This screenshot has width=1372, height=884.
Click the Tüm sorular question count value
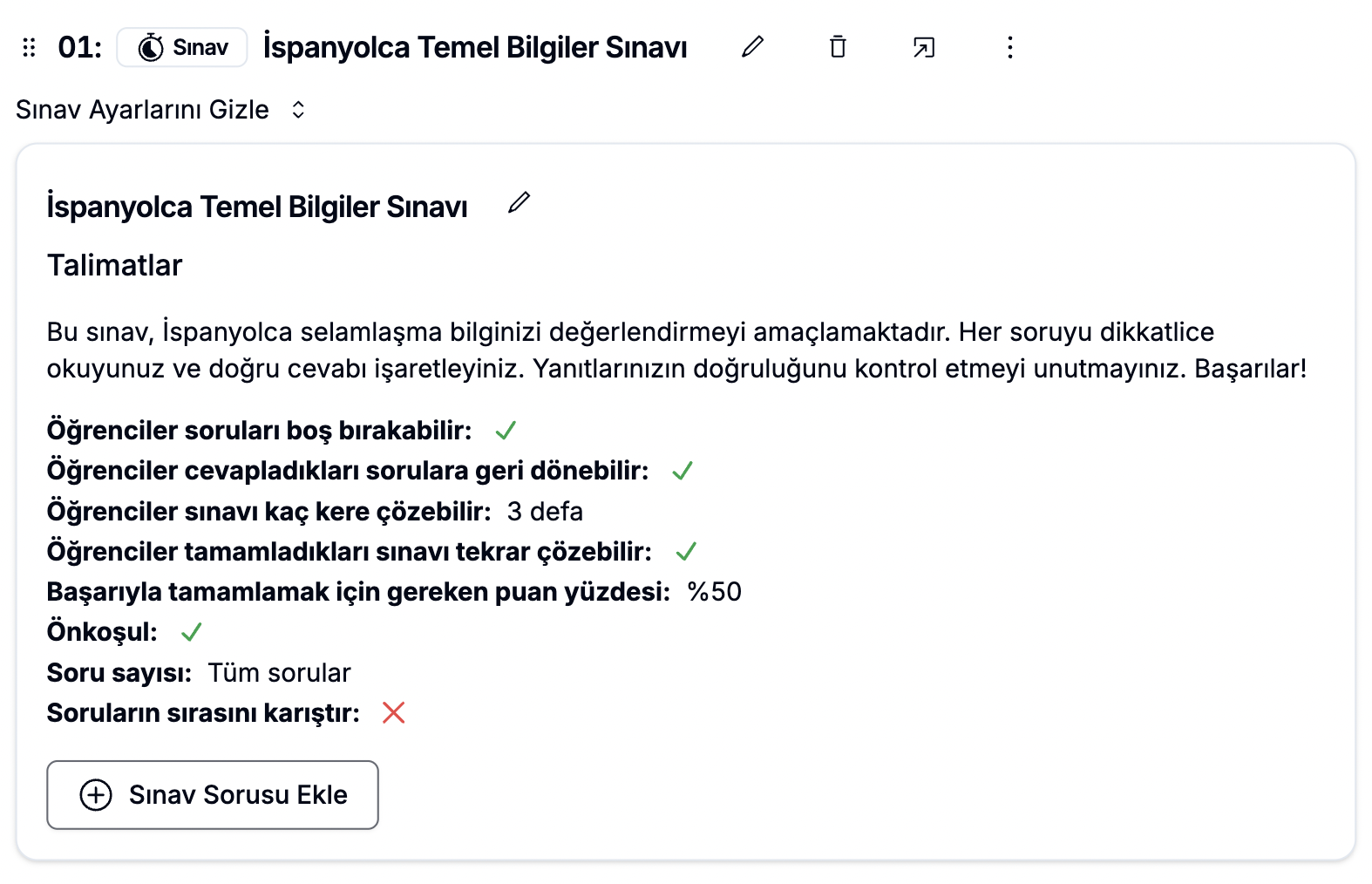pos(279,673)
